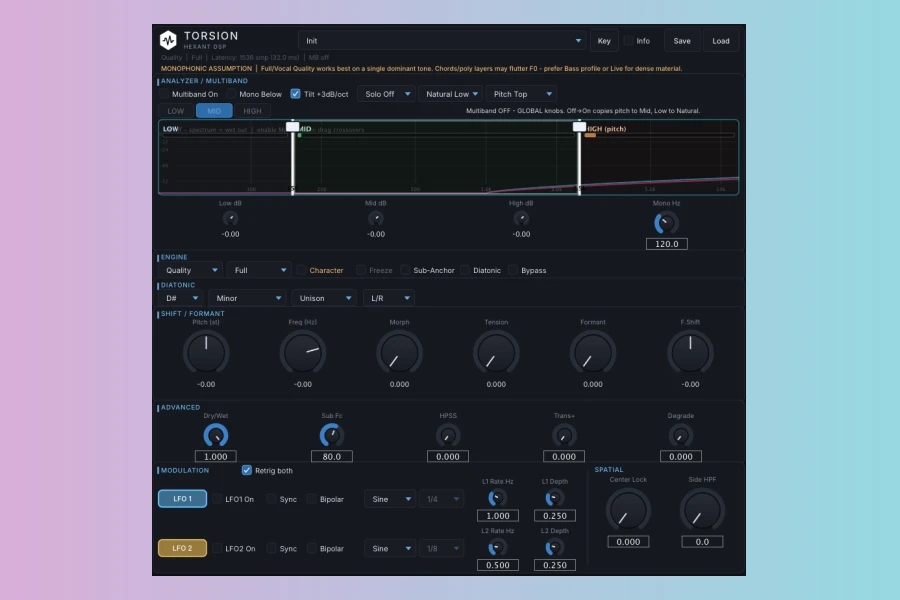Click the Formant knob

(x=593, y=353)
